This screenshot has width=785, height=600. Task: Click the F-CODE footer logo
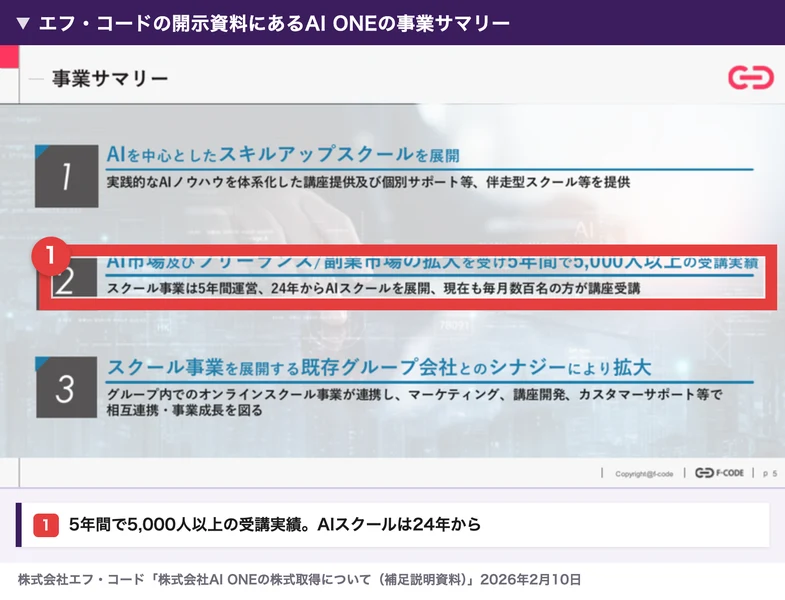[x=719, y=473]
